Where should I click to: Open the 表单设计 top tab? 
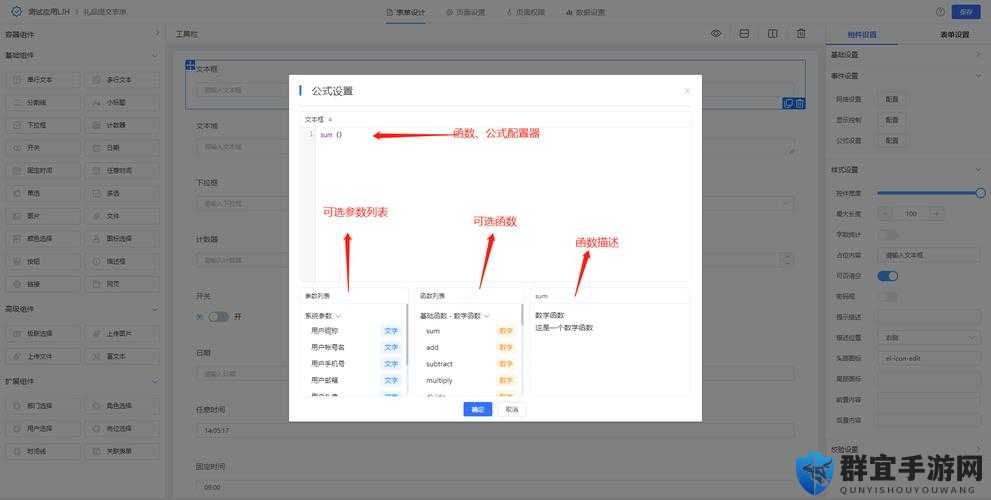coord(406,12)
